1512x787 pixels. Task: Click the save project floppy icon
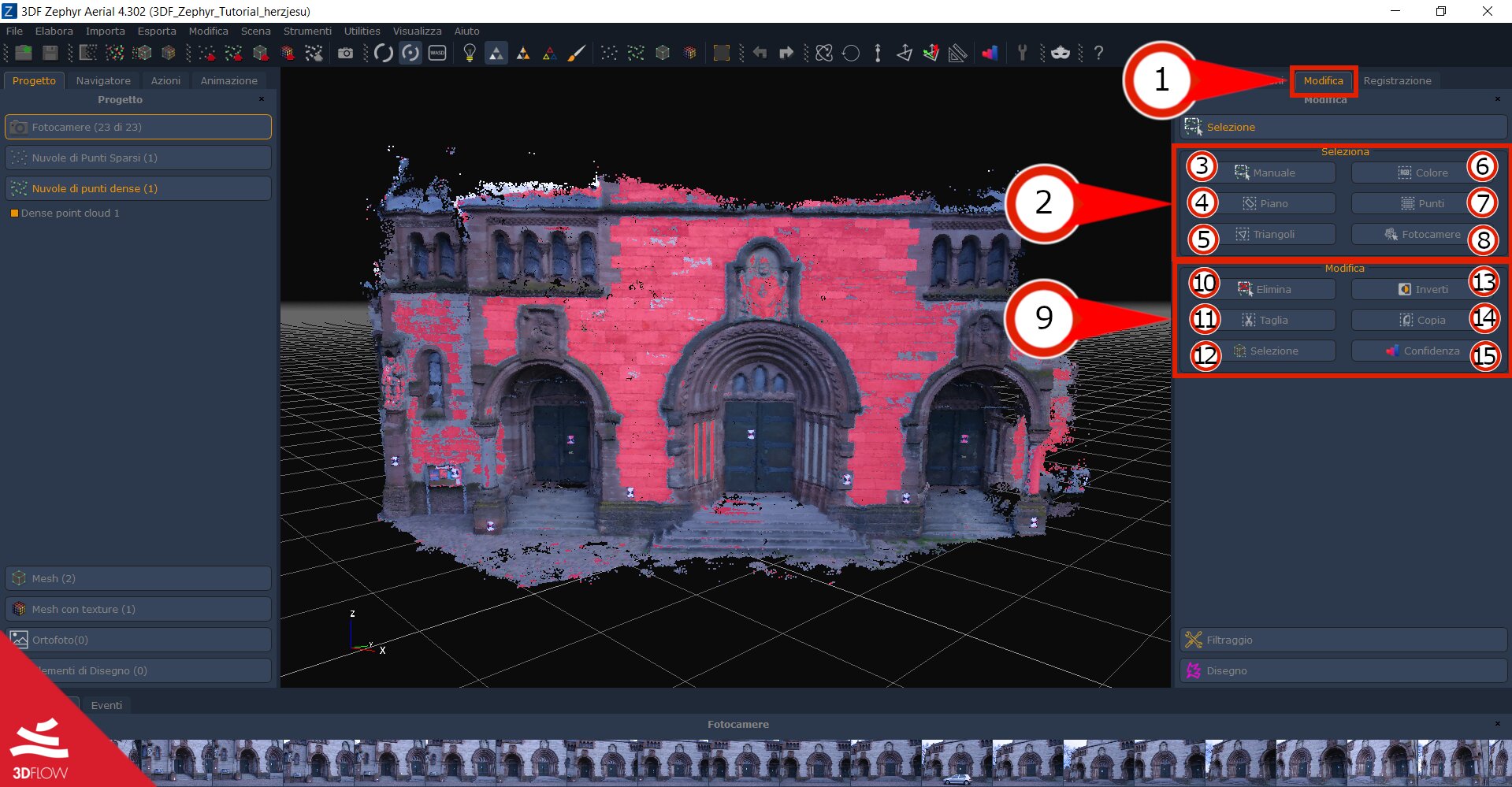click(x=50, y=53)
